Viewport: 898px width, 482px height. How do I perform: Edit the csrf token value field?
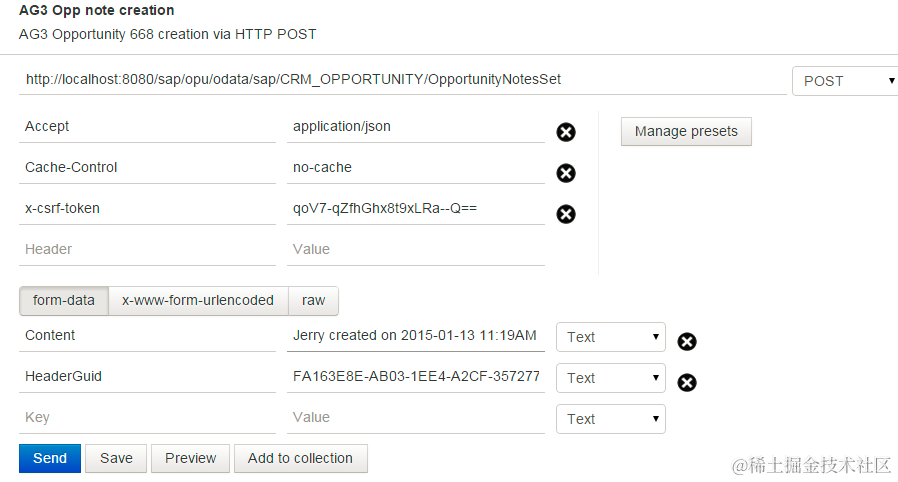point(416,209)
